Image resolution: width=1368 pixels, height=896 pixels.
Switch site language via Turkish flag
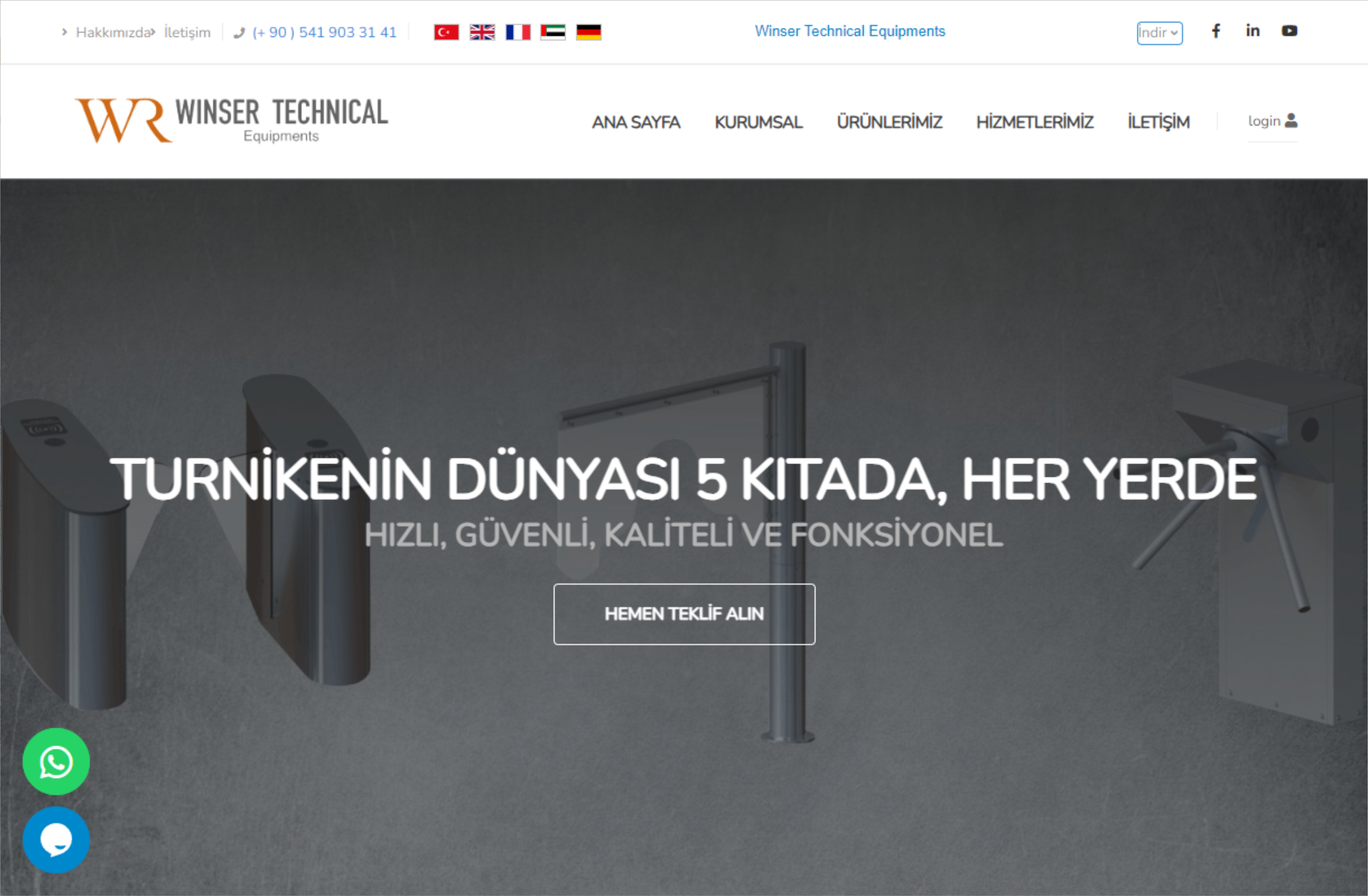446,32
